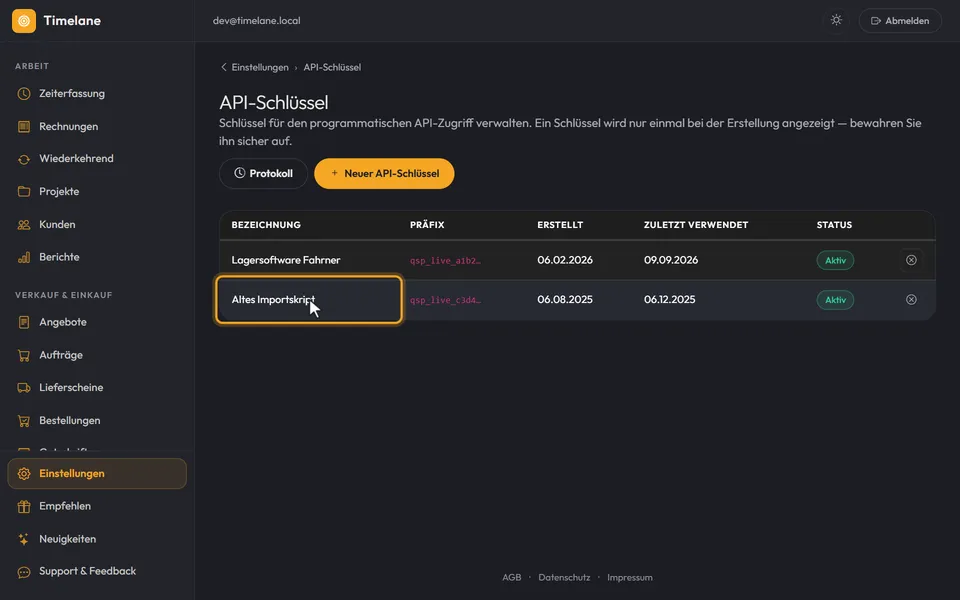
Task: Open Wiederkehrend in the sidebar
Action: [97, 159]
